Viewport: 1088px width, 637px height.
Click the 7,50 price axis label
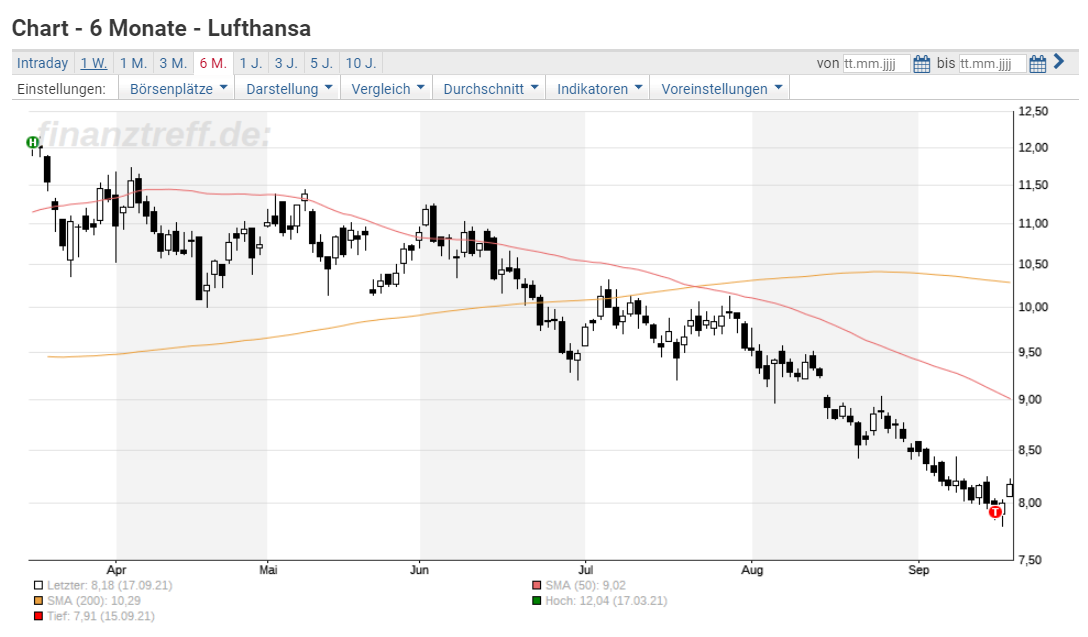[x=1030, y=560]
